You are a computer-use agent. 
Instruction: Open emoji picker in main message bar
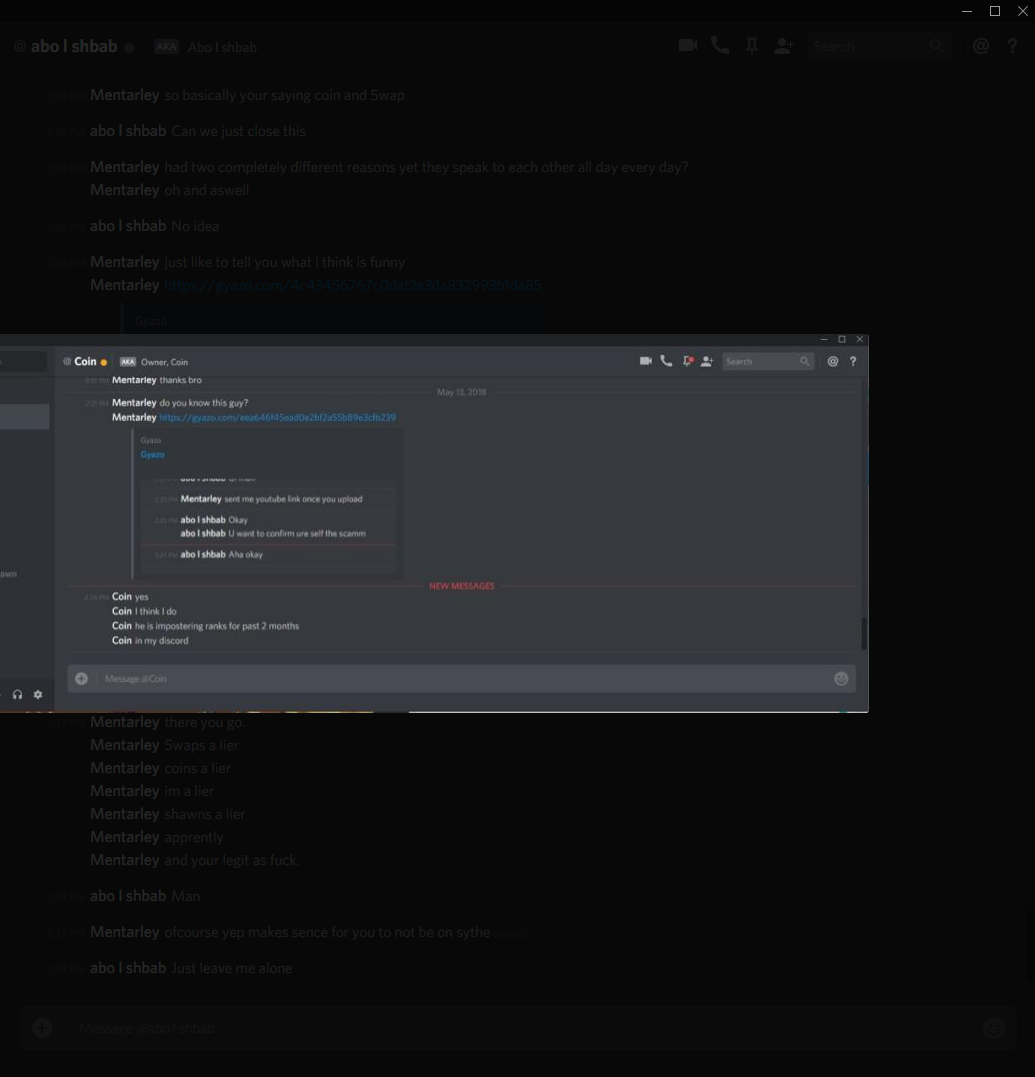994,1028
